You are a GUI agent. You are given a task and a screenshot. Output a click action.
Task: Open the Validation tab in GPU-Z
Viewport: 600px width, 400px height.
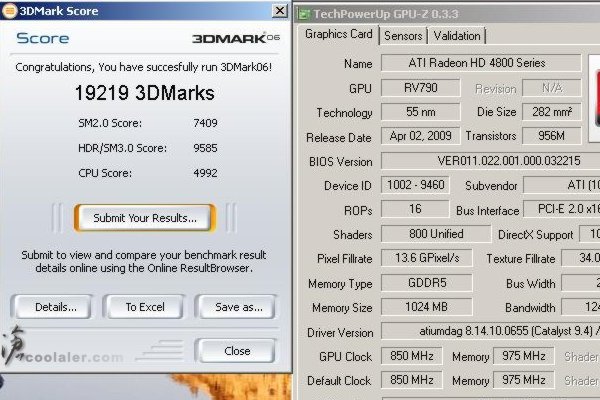click(x=457, y=36)
